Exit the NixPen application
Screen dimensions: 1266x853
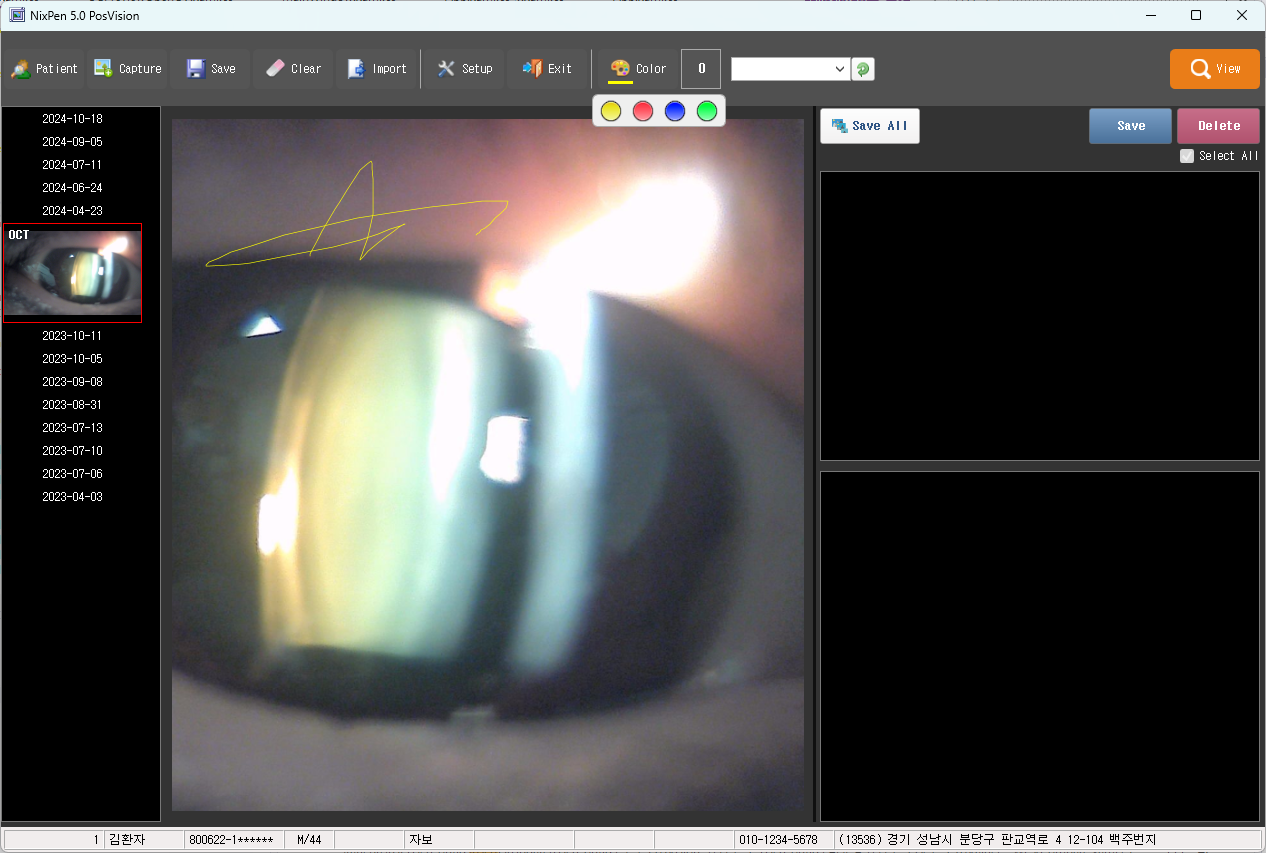tap(547, 69)
